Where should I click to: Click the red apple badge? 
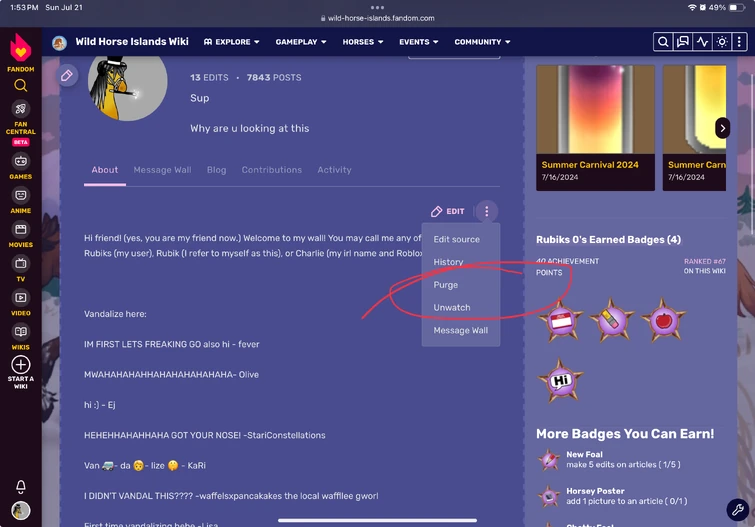tap(664, 319)
